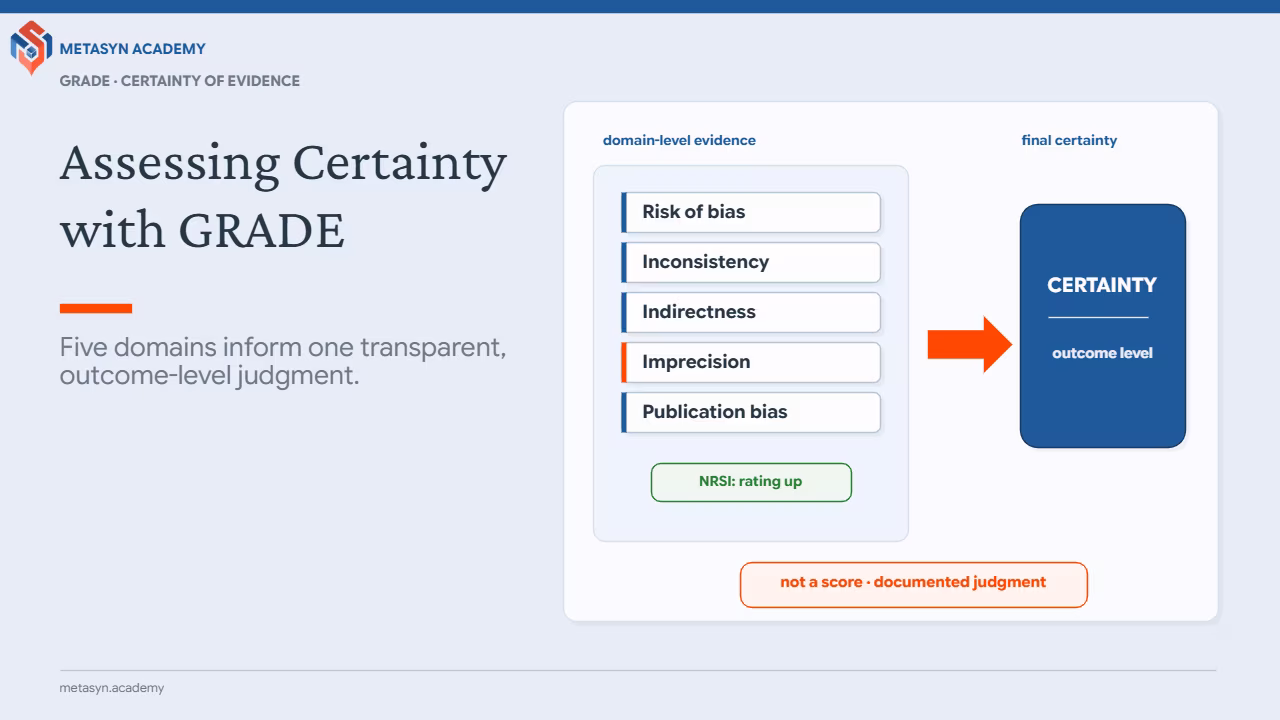Click the orange right-pointing arrow
Viewport: 1280px width, 720px height.
pyautogui.click(x=970, y=345)
